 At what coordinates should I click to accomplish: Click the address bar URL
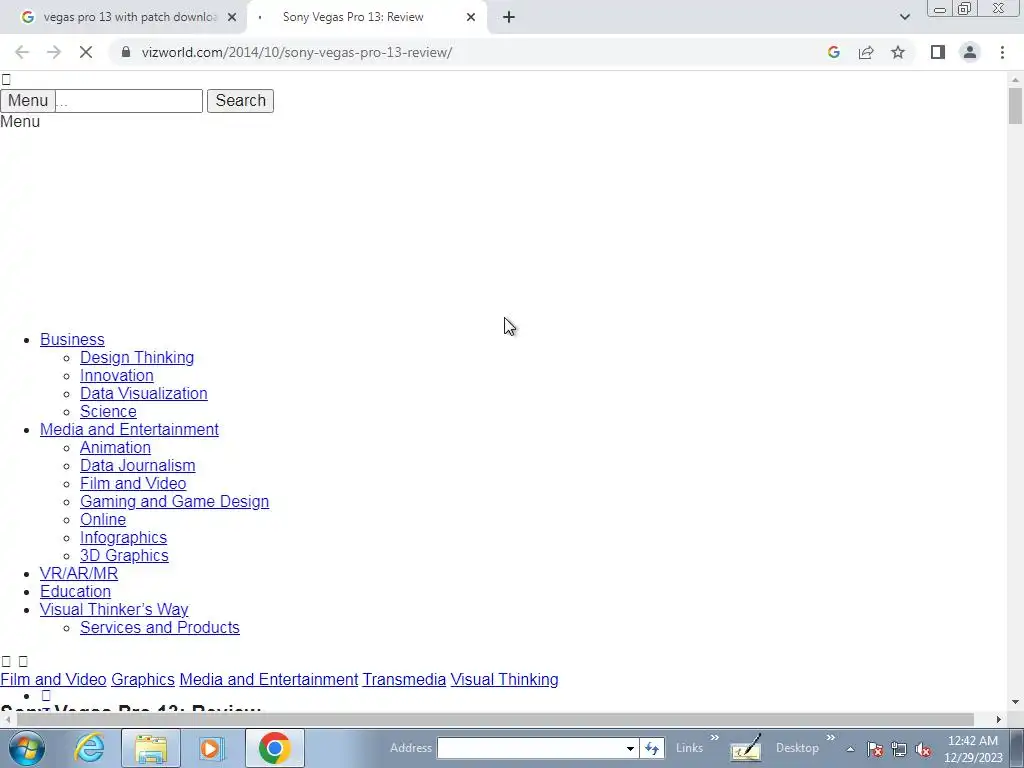296,52
